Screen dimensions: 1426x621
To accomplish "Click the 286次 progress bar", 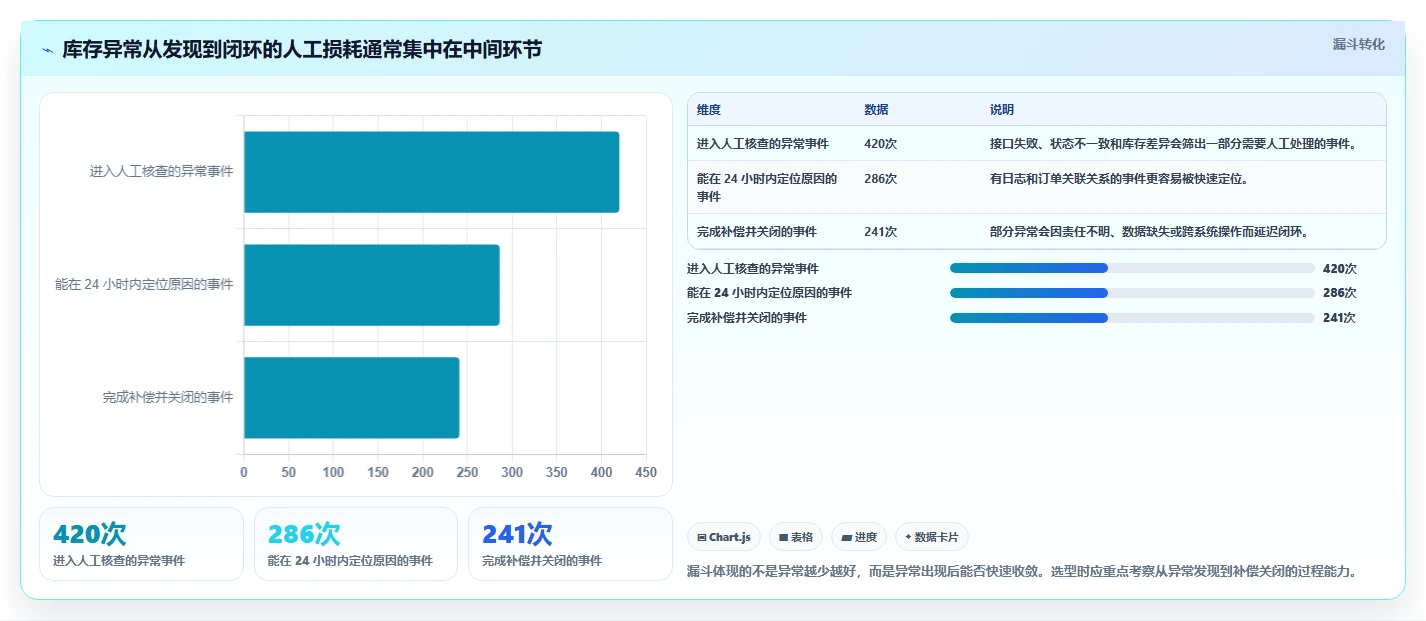I will pyautogui.click(x=1132, y=293).
